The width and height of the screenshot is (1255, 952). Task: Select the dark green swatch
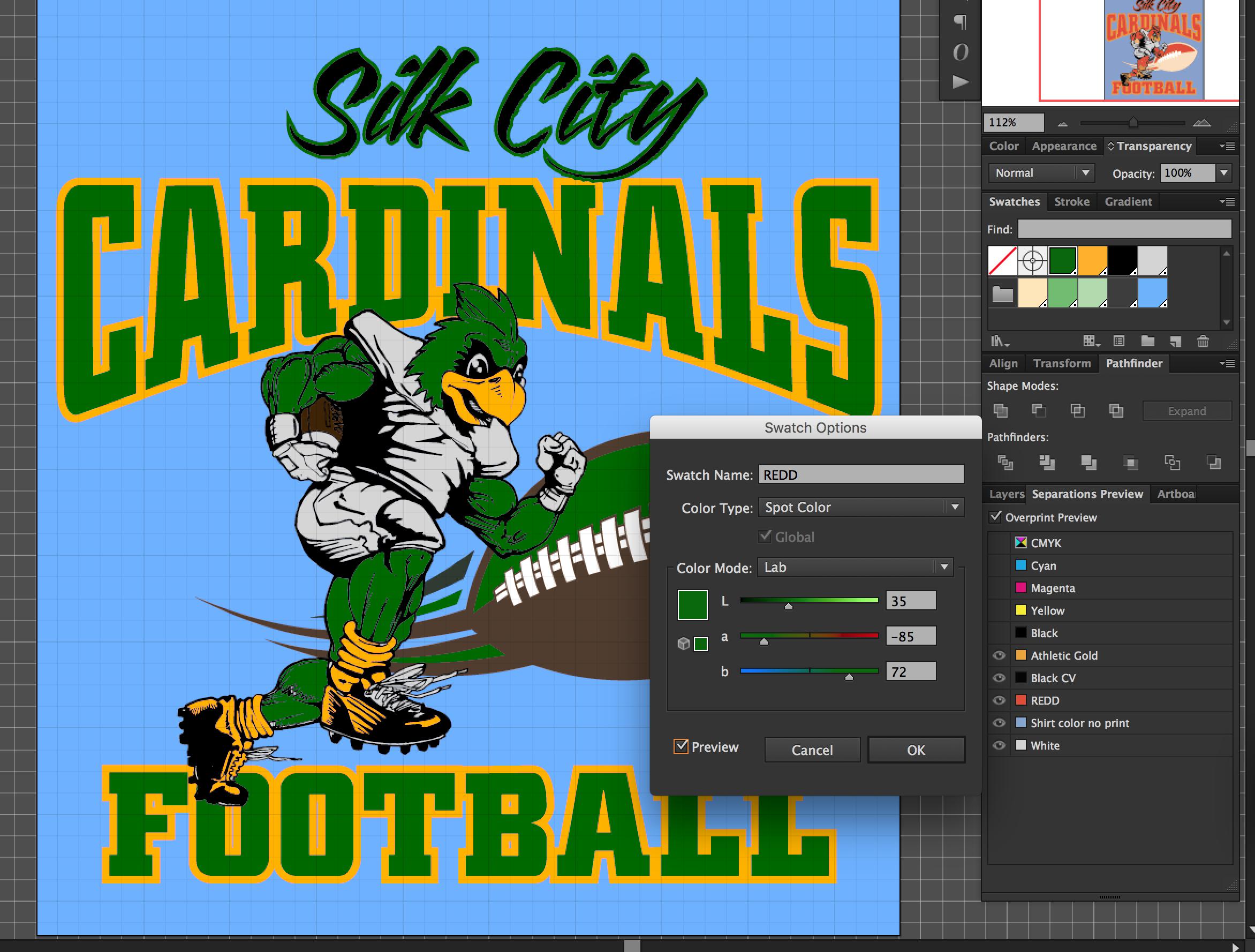(1063, 261)
